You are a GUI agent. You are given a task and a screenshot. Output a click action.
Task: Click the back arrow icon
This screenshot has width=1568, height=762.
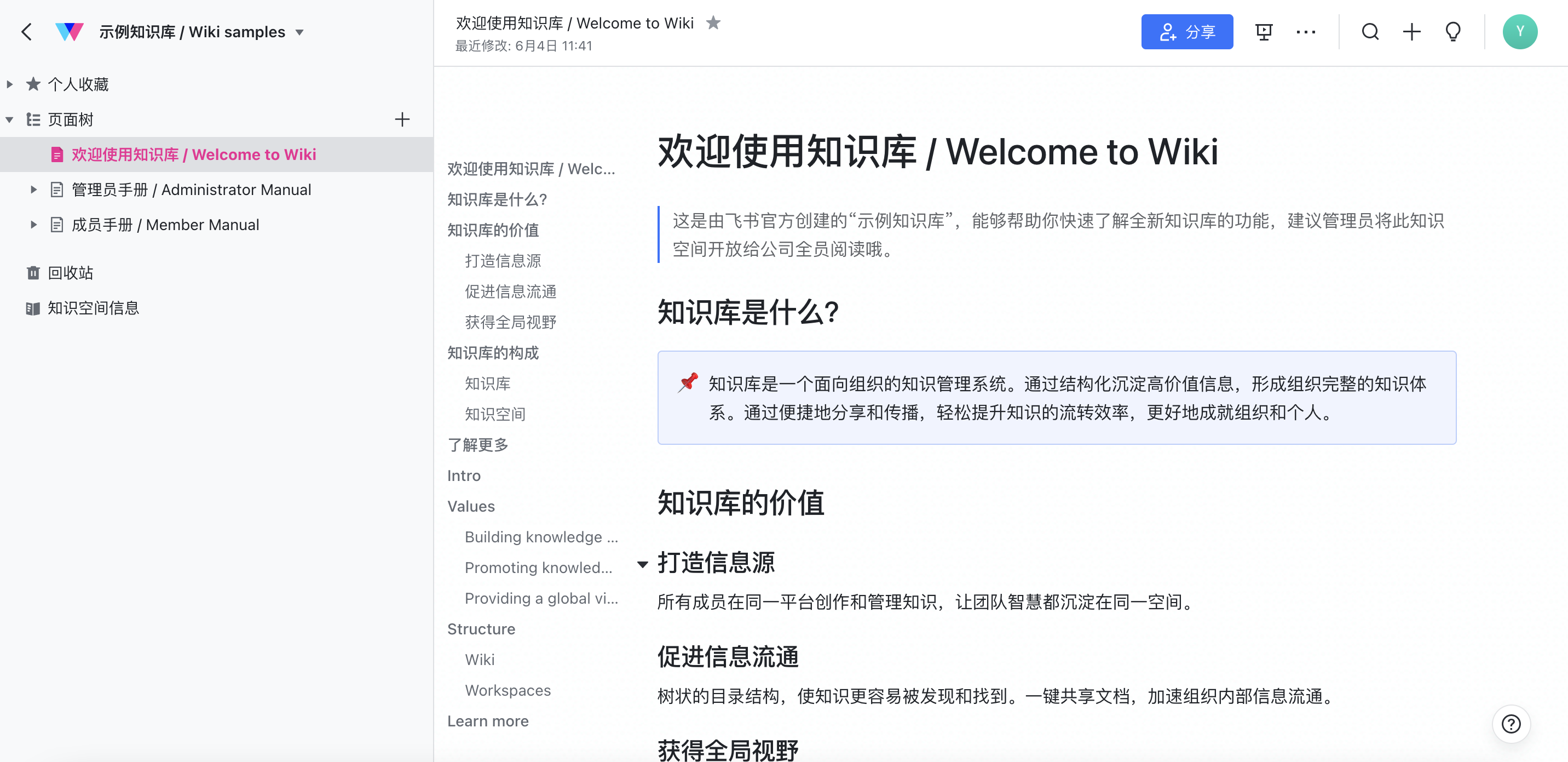coord(27,32)
